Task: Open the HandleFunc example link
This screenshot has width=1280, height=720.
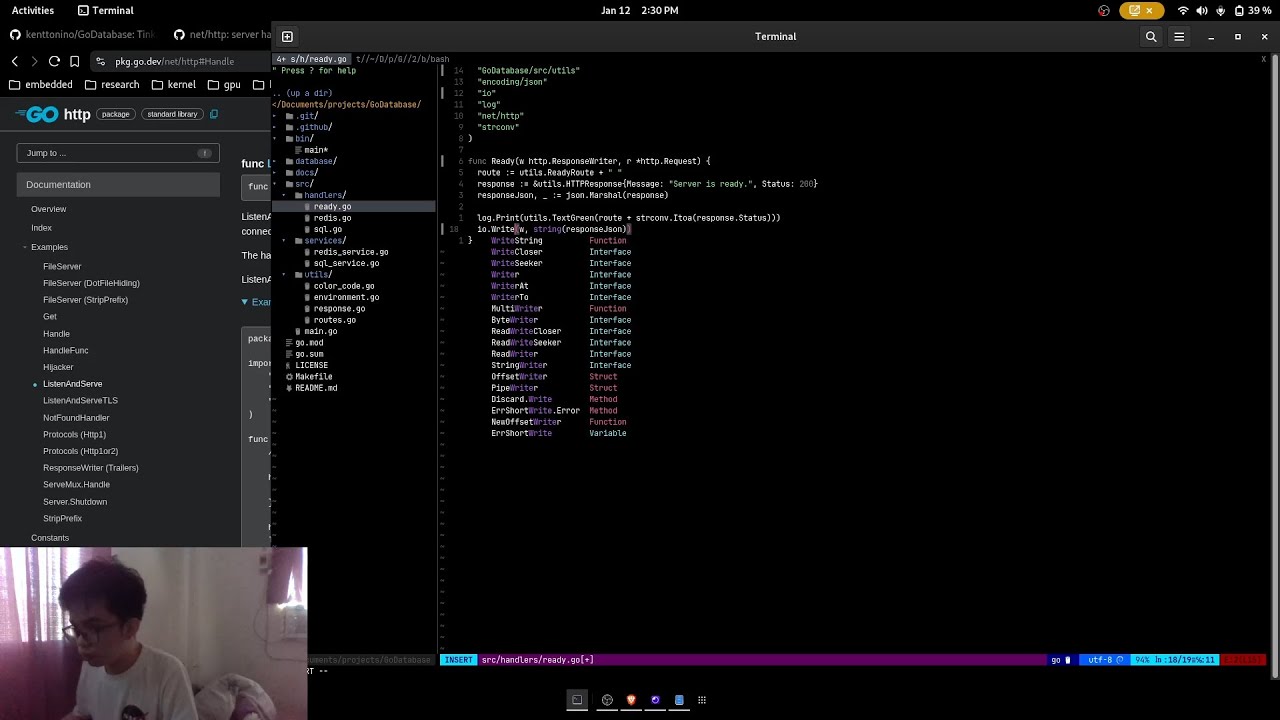Action: [x=66, y=351]
